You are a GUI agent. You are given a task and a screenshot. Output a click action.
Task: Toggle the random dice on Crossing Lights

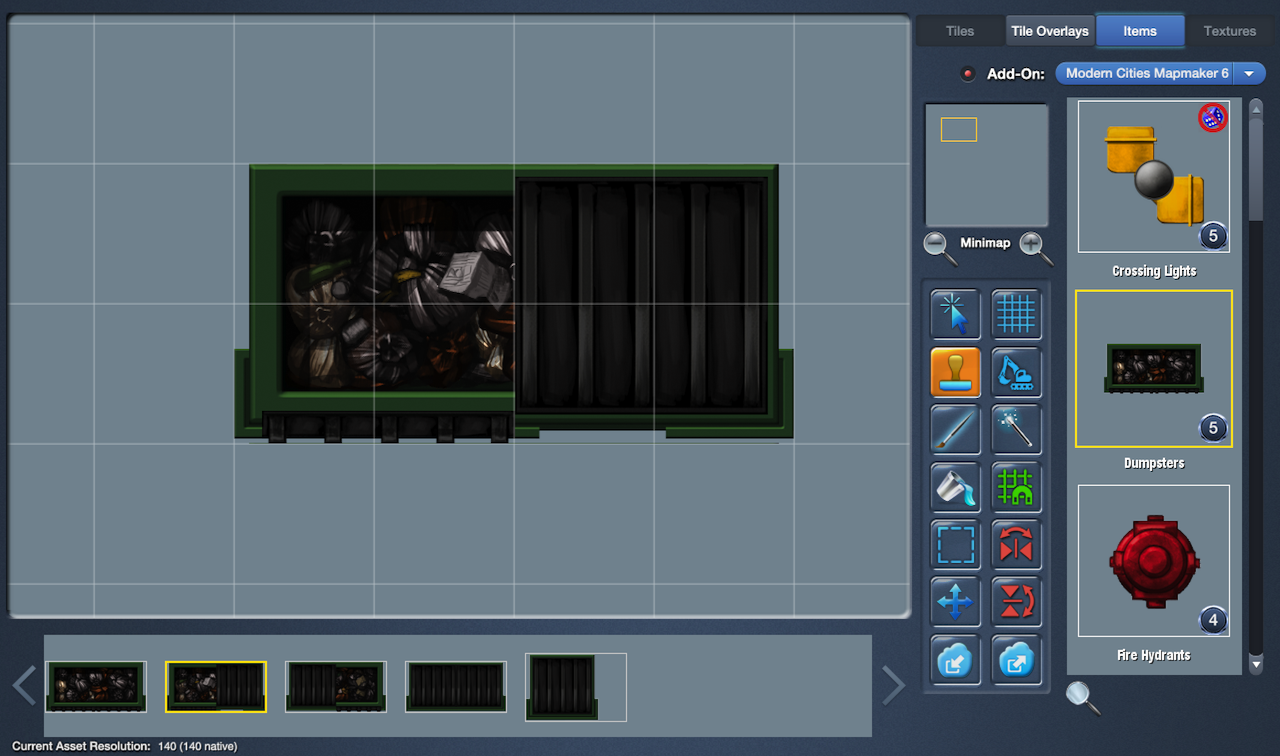(x=1212, y=118)
